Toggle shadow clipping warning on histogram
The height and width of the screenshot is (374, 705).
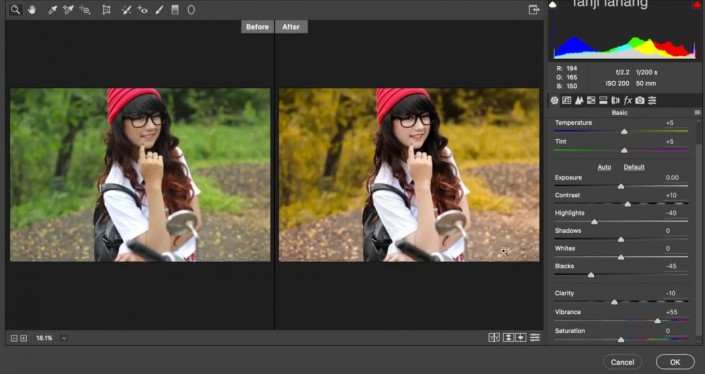coord(553,4)
